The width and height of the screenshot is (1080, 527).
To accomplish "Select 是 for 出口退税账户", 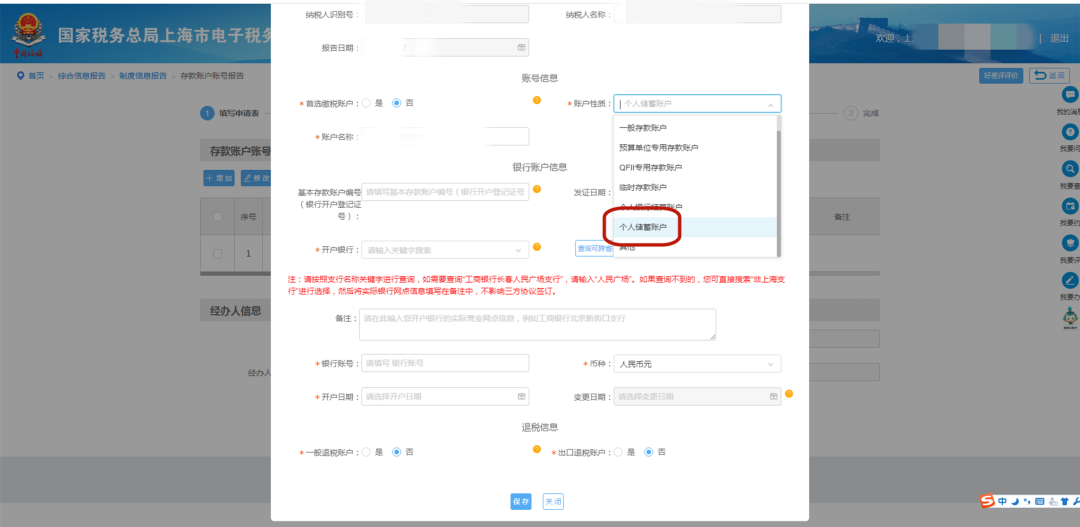I will pos(619,453).
